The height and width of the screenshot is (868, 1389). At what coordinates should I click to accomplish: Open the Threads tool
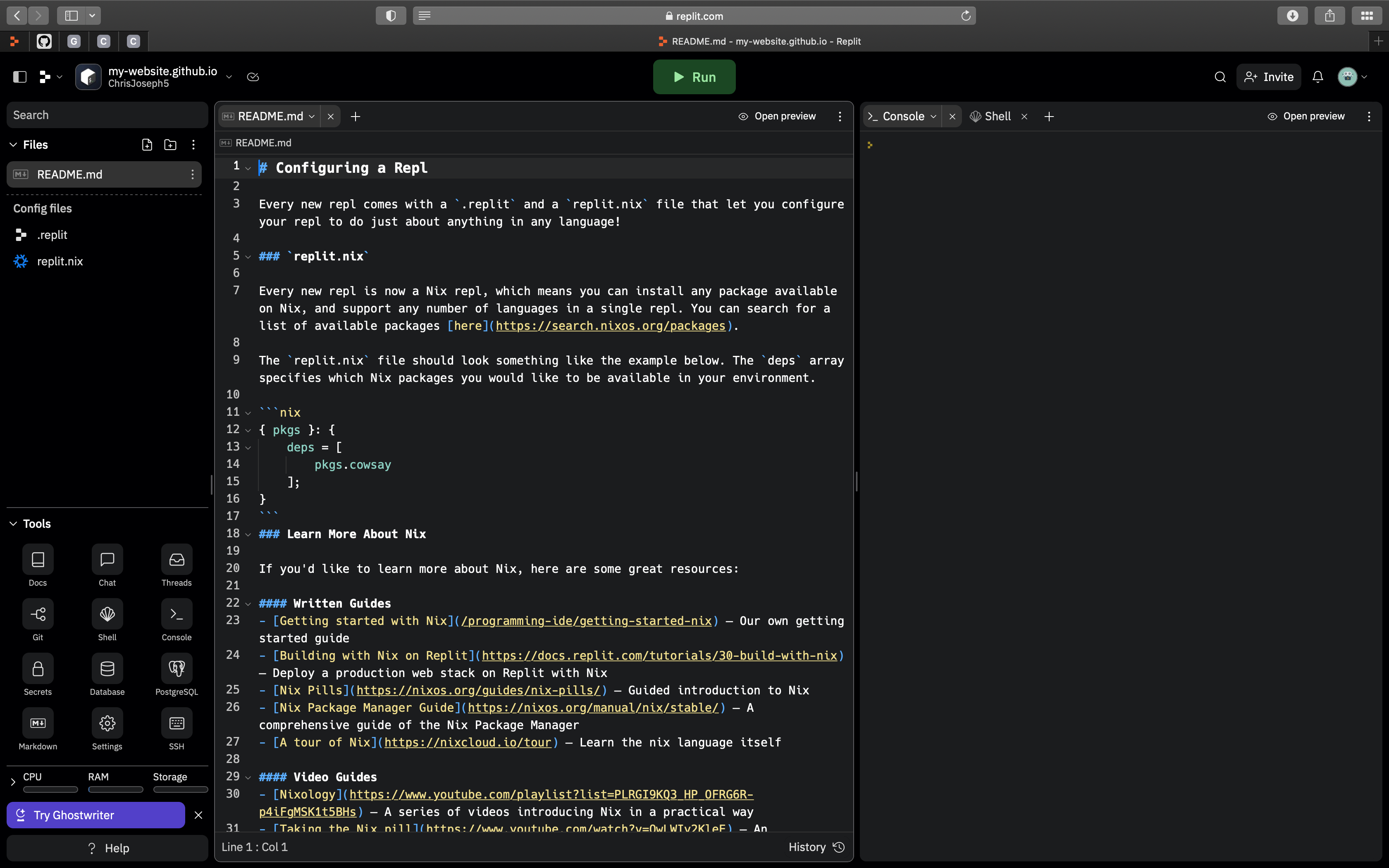pos(176,560)
